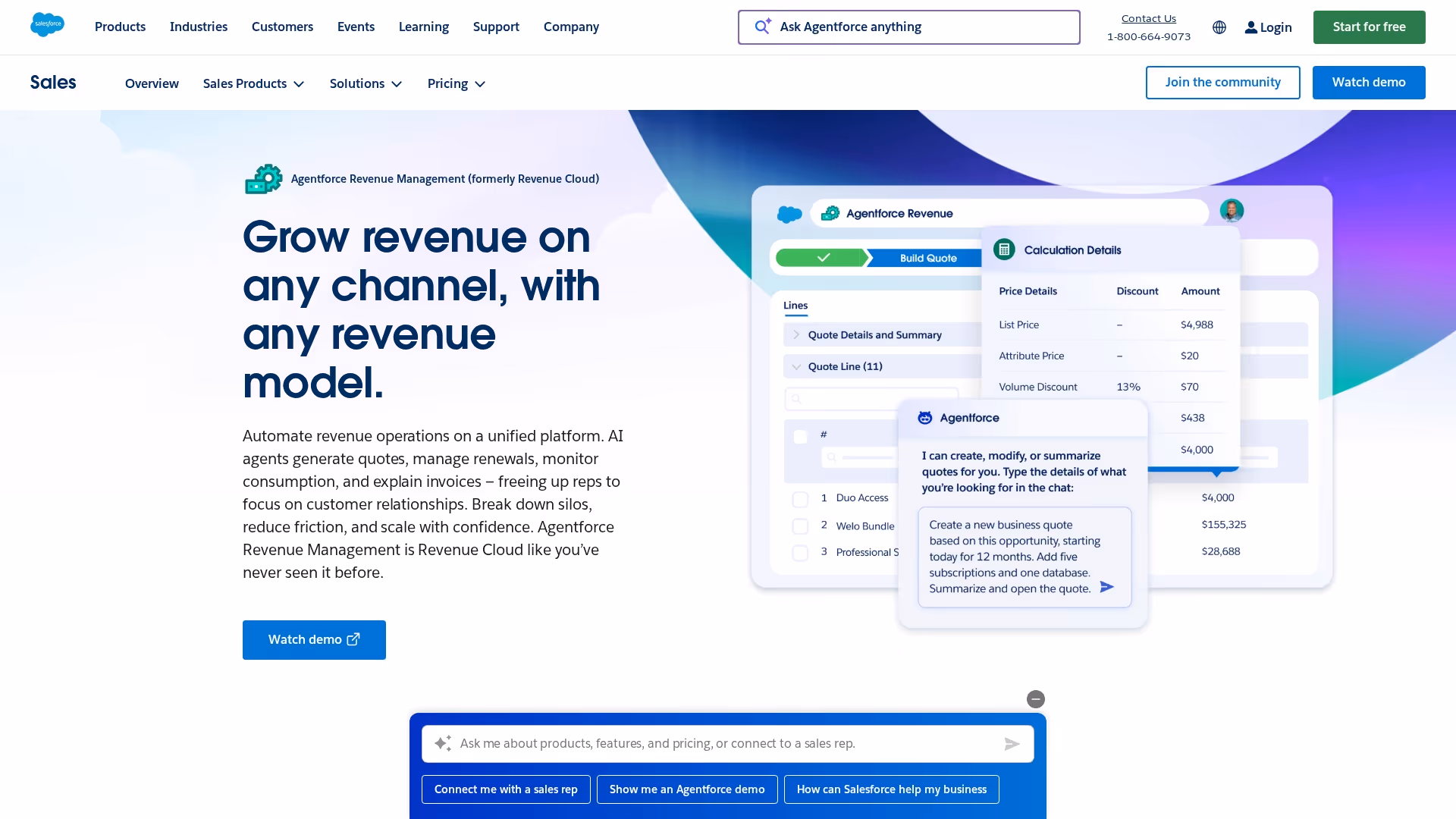Check the Welo Bundle checkbox

pos(800,526)
